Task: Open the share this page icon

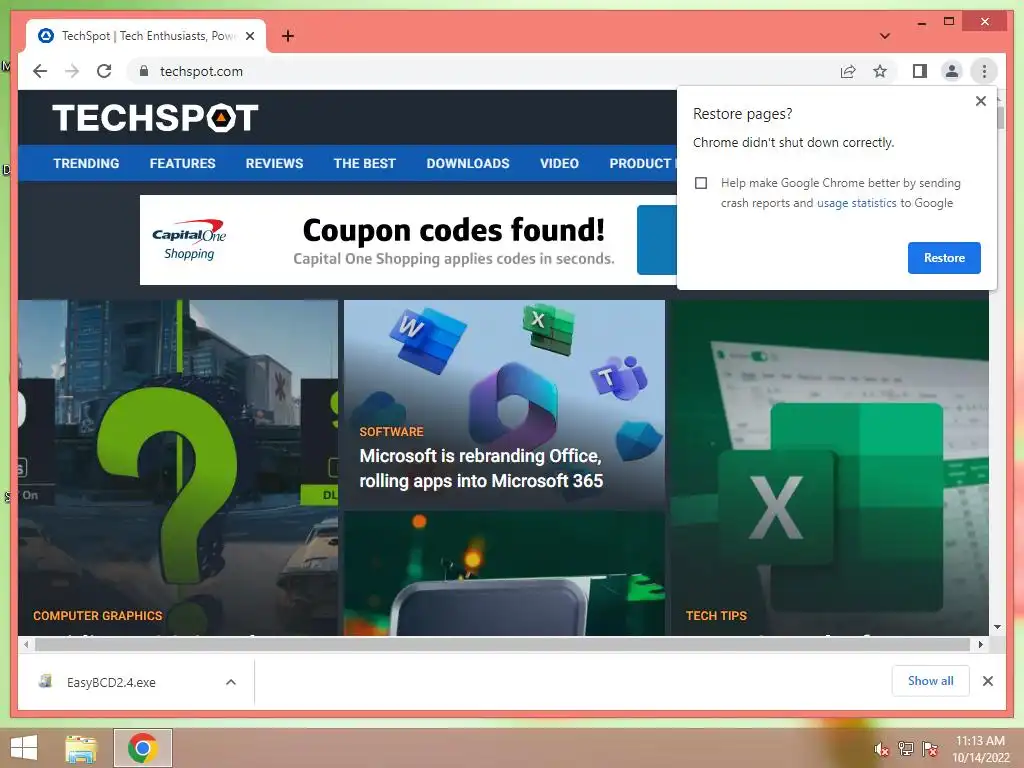Action: [x=848, y=71]
